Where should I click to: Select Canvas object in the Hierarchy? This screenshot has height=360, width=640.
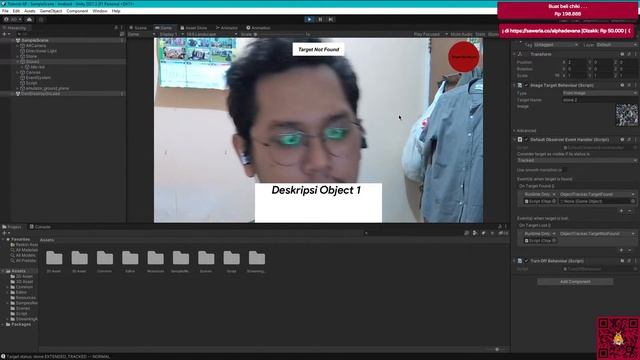[33, 72]
